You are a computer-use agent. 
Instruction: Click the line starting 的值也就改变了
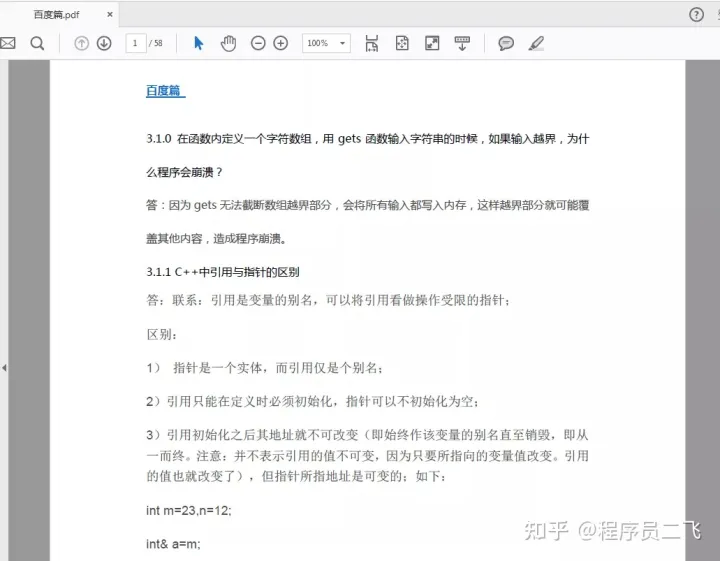click(x=296, y=476)
